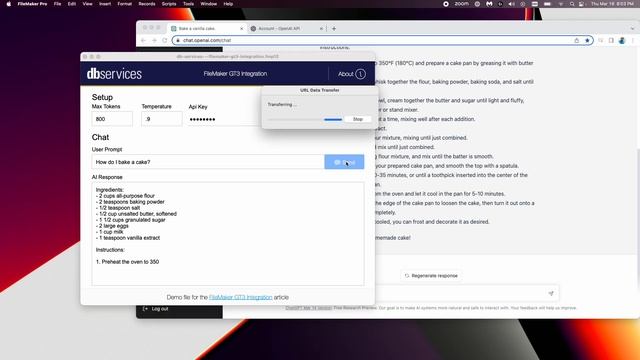Click the share icon in address bar

[576, 40]
